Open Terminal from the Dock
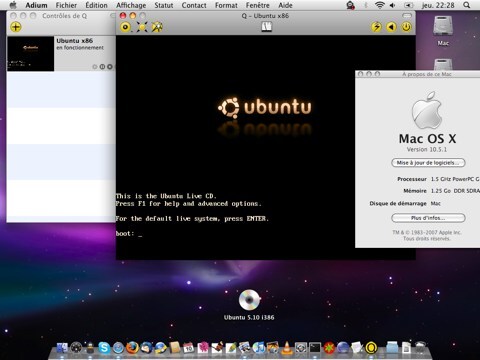The height and width of the screenshot is (360, 480). tap(315, 348)
